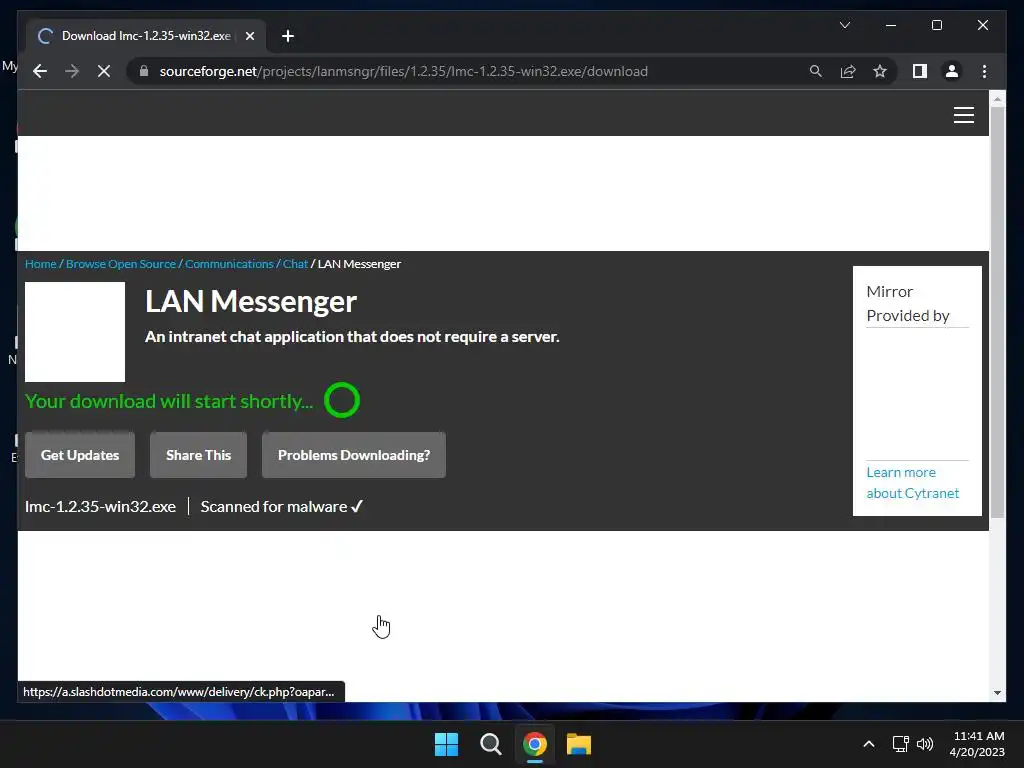Minimize the Chrome window
The height and width of the screenshot is (768, 1024).
pos(891,25)
